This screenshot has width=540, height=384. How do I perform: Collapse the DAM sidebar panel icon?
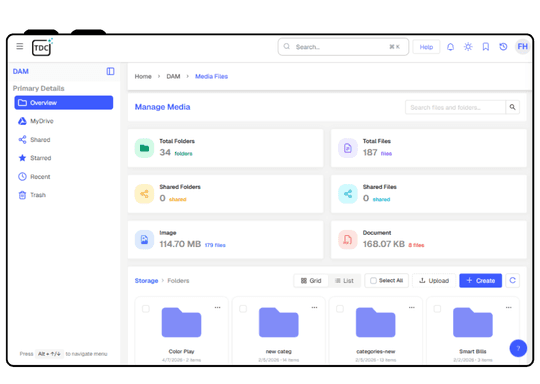tap(110, 71)
